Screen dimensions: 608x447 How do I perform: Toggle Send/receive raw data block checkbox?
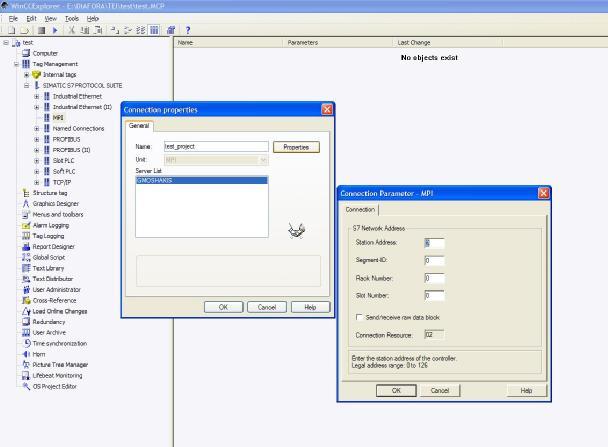coord(359,317)
